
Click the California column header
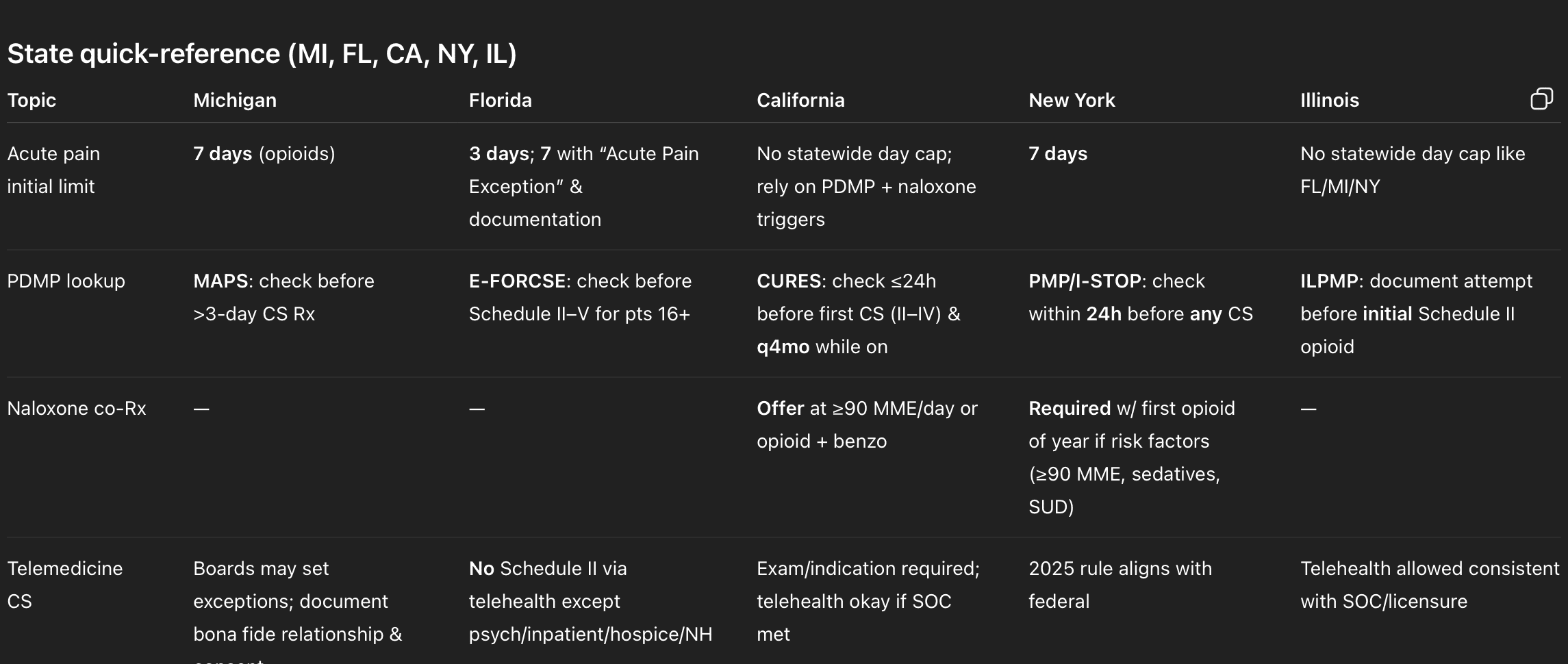pos(800,100)
